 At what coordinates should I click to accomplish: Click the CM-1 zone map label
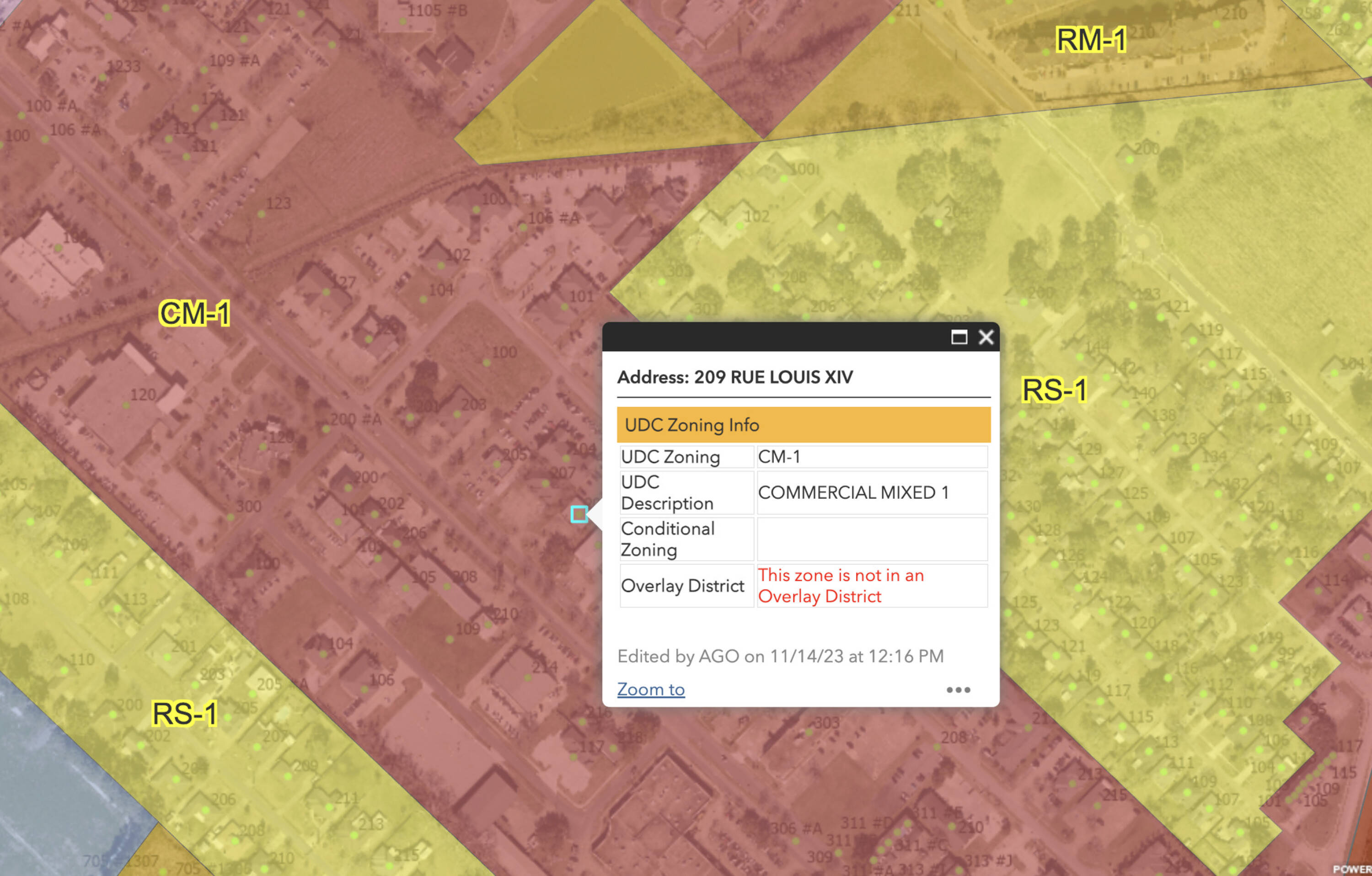point(194,313)
